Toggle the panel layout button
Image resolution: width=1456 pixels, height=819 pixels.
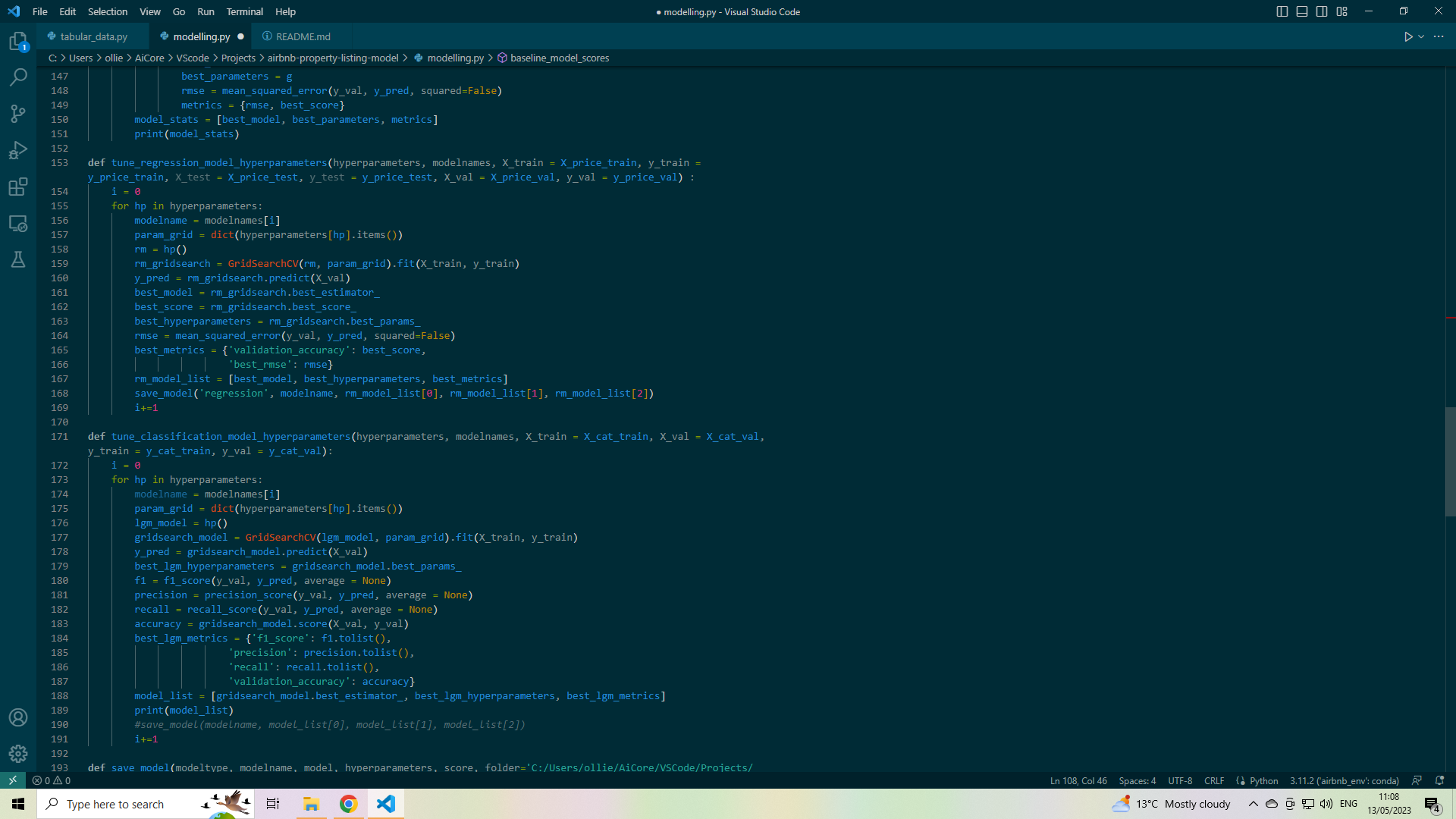coord(1302,11)
